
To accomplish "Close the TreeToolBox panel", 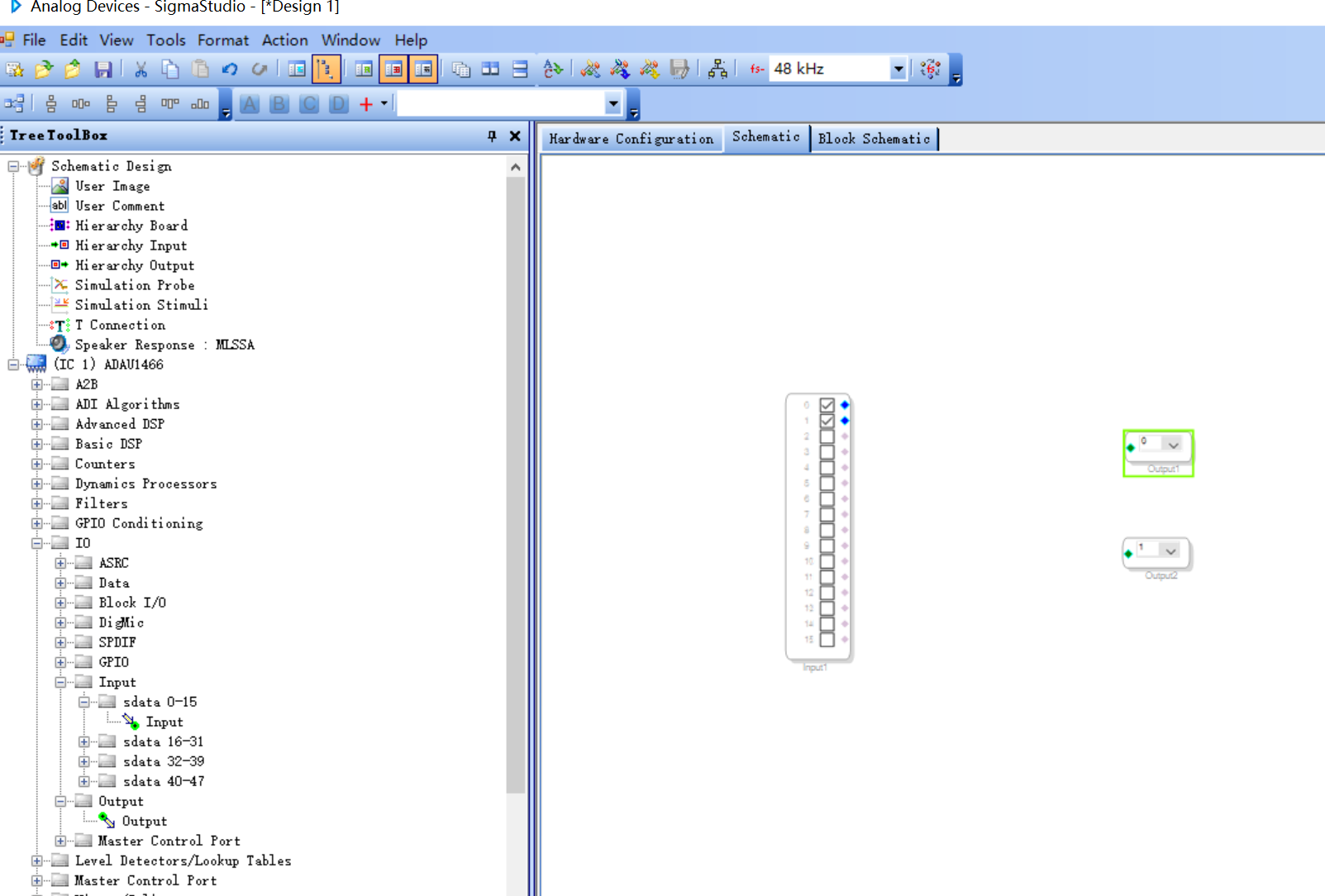I will click(x=515, y=136).
